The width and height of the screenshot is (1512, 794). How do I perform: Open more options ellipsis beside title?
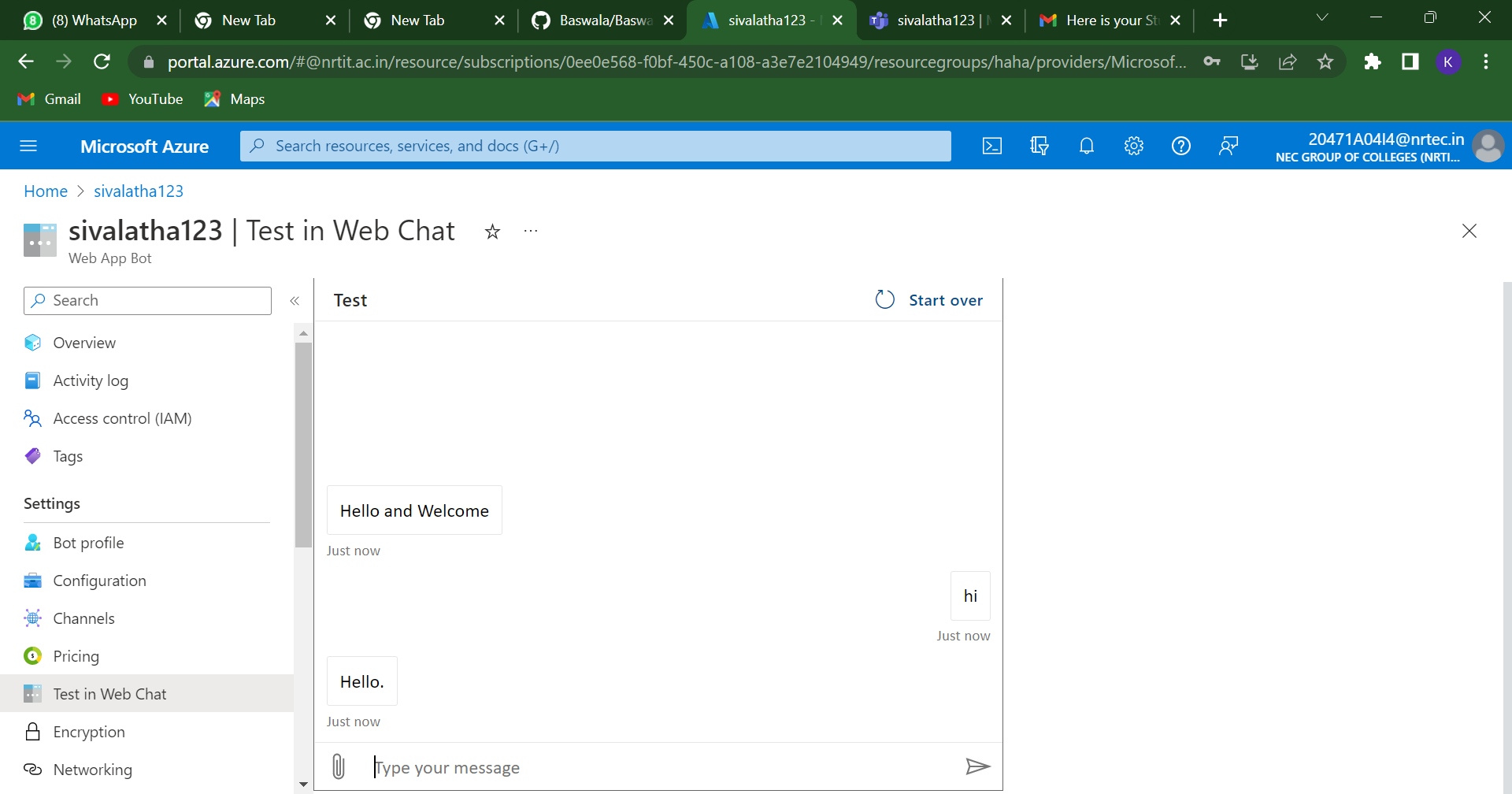tap(531, 231)
